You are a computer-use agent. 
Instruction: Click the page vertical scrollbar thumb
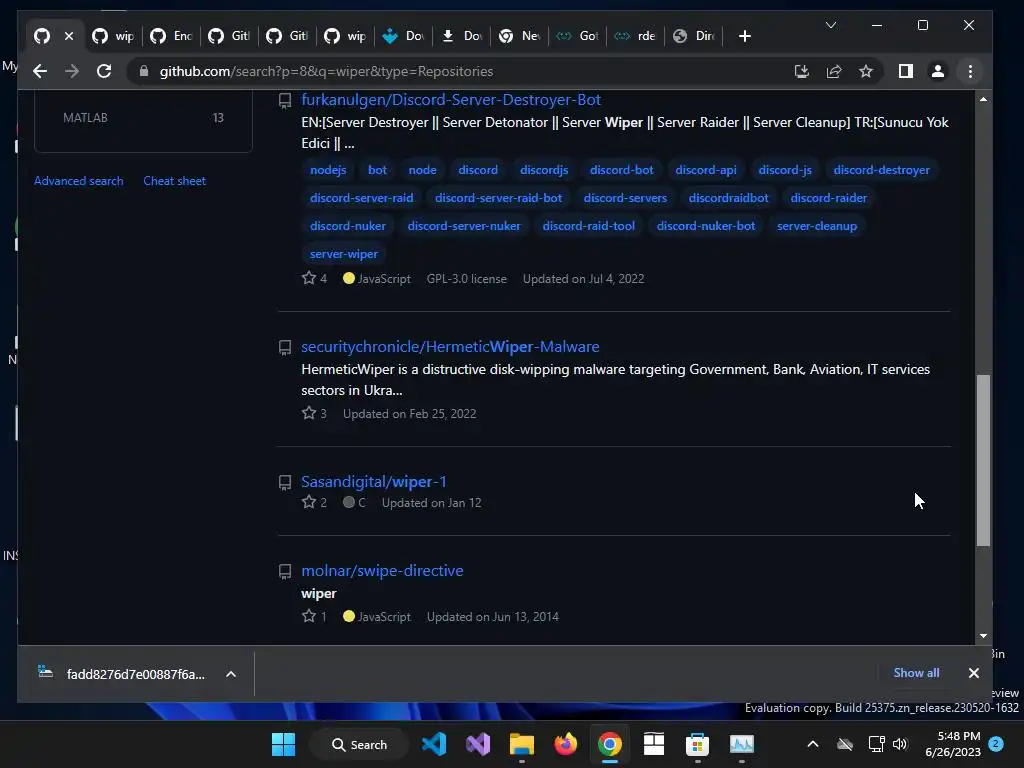pyautogui.click(x=983, y=460)
